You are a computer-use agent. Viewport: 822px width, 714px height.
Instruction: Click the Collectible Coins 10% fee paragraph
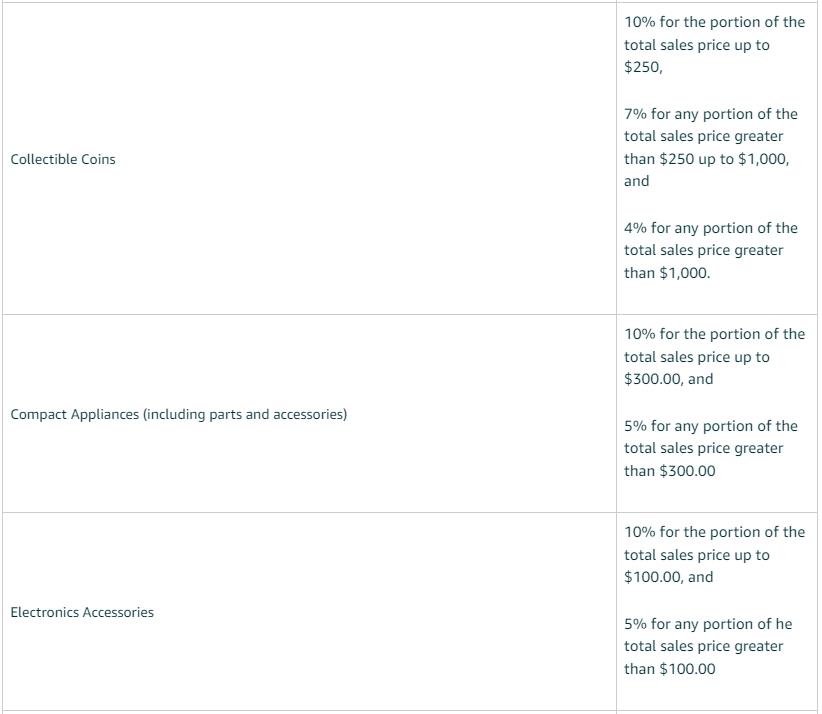tap(714, 45)
